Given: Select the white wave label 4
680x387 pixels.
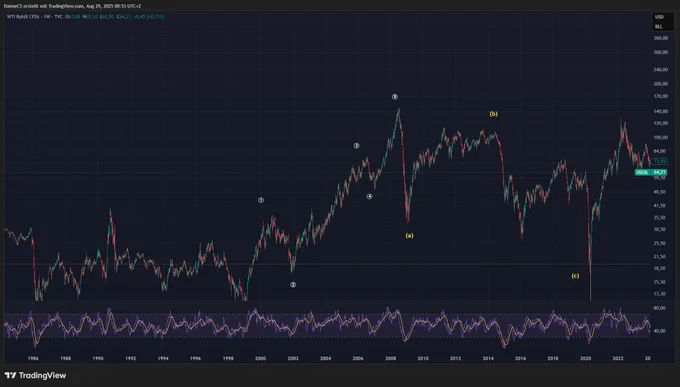Looking at the screenshot, I should tap(369, 197).
